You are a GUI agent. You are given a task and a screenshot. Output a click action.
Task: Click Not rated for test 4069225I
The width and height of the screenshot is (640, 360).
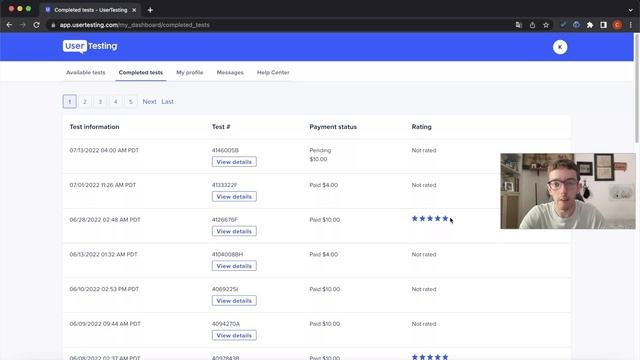pyautogui.click(x=424, y=289)
